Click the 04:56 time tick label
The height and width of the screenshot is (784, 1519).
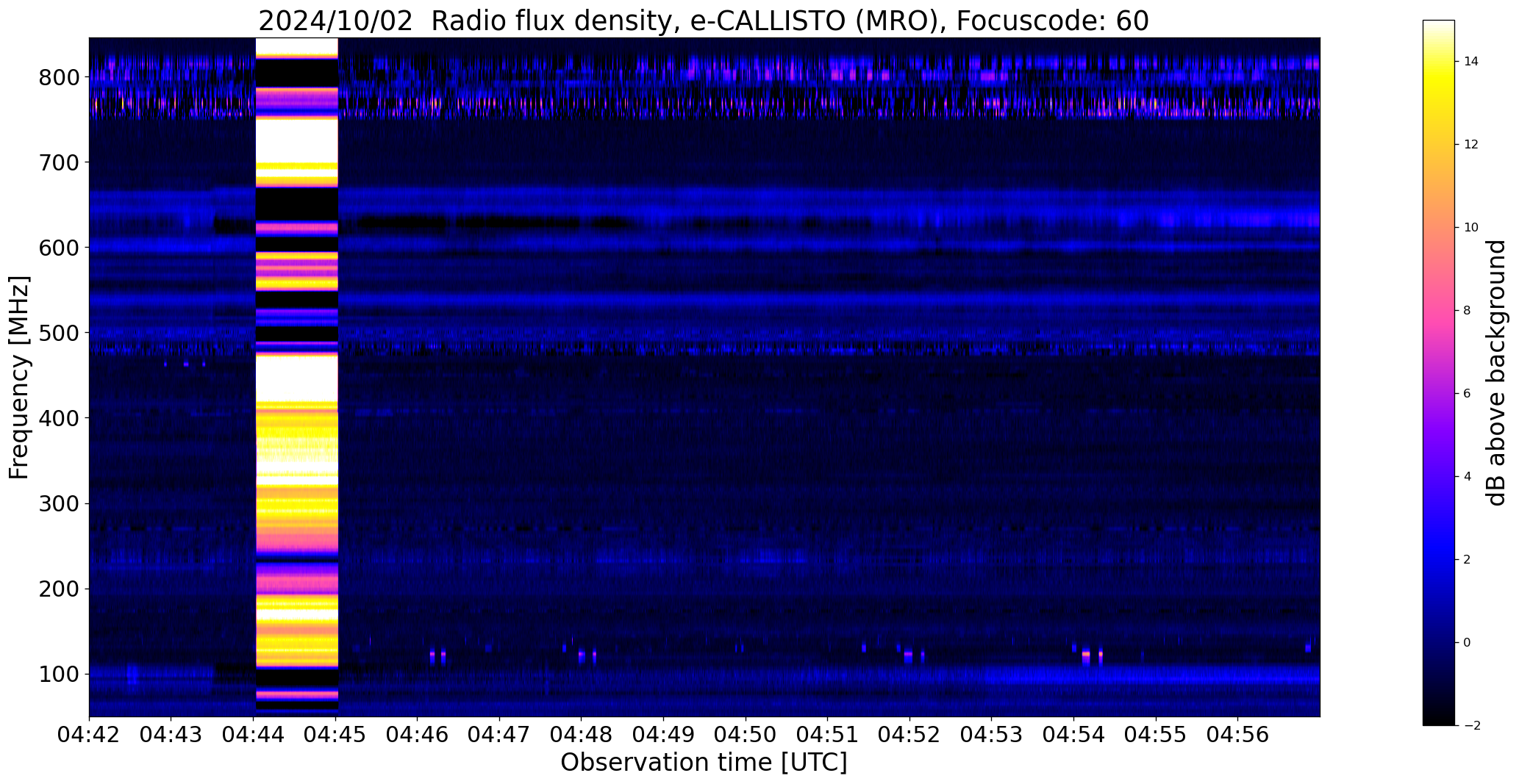[x=1238, y=735]
